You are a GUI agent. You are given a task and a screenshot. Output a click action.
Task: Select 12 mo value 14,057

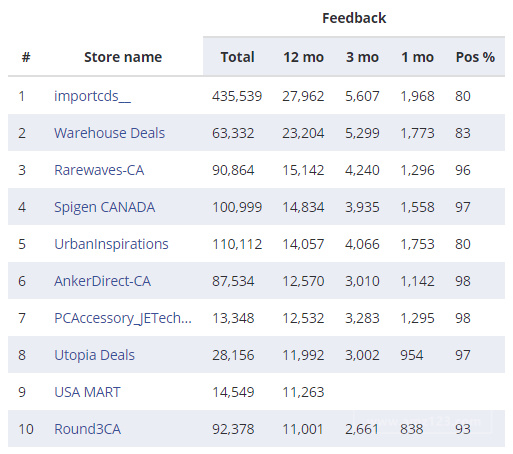(x=303, y=244)
